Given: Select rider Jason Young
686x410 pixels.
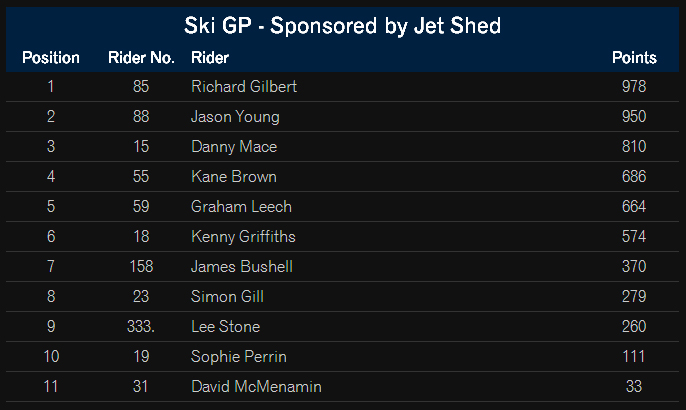Looking at the screenshot, I should pos(235,117).
